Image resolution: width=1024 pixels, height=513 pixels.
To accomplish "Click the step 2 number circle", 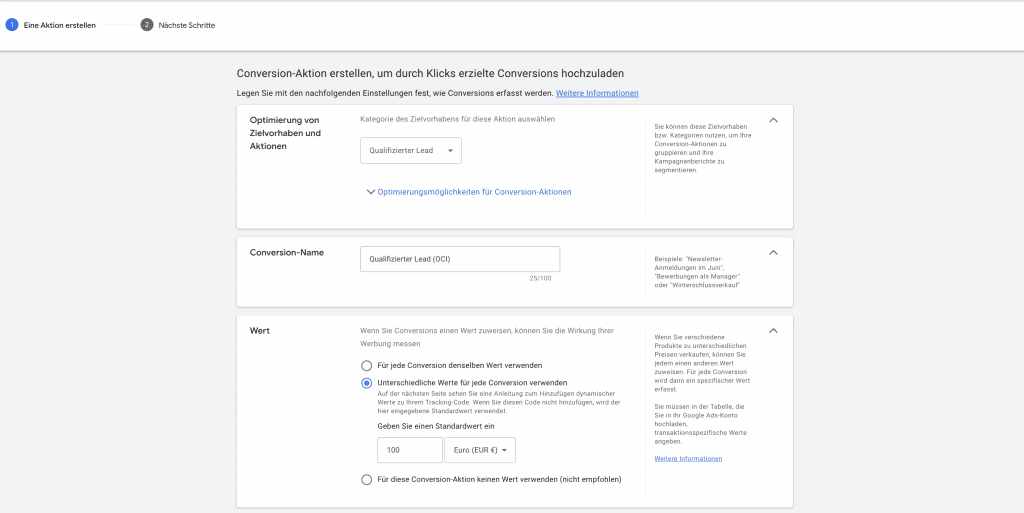I will pyautogui.click(x=147, y=25).
